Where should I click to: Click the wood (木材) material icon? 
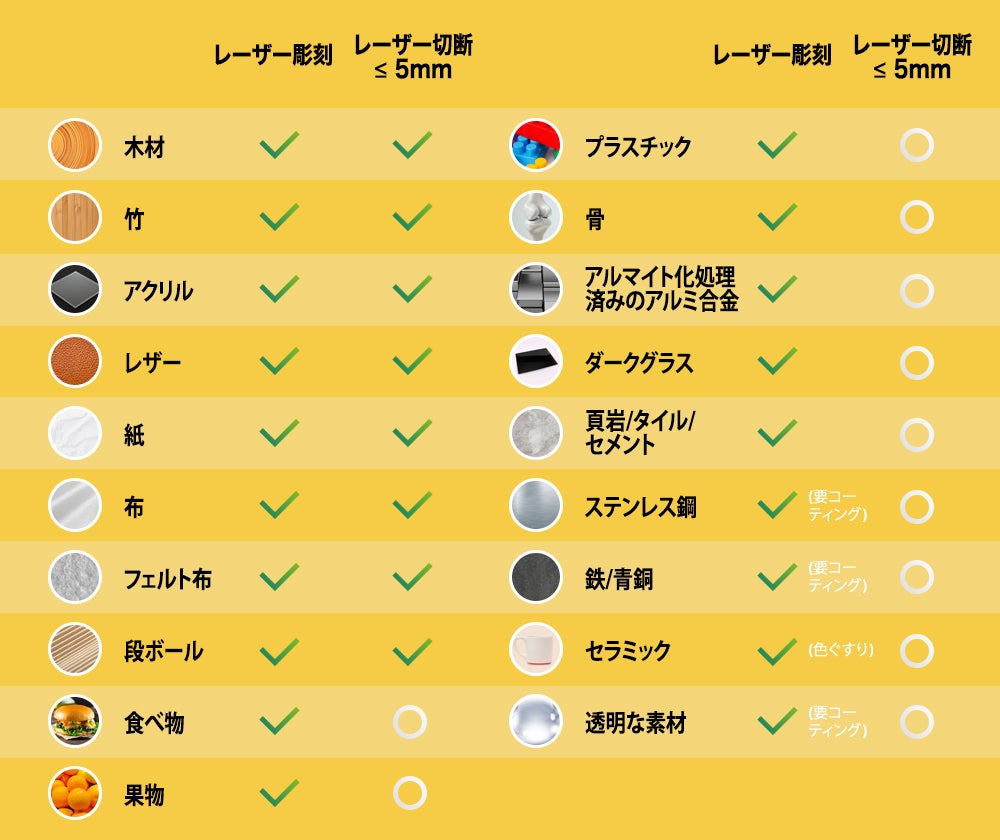pos(75,146)
